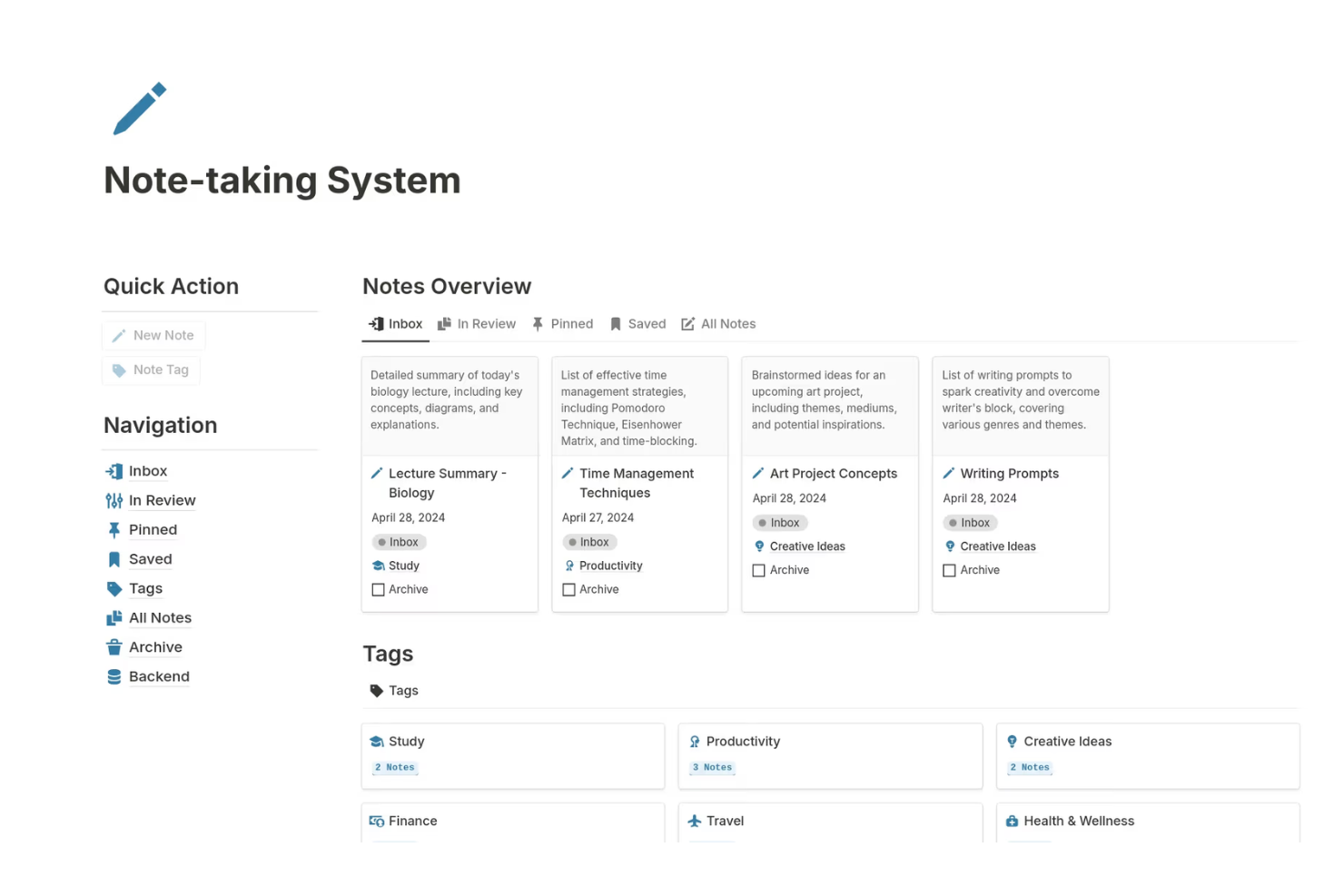
Task: Click the In Review sliders icon
Action: point(114,501)
